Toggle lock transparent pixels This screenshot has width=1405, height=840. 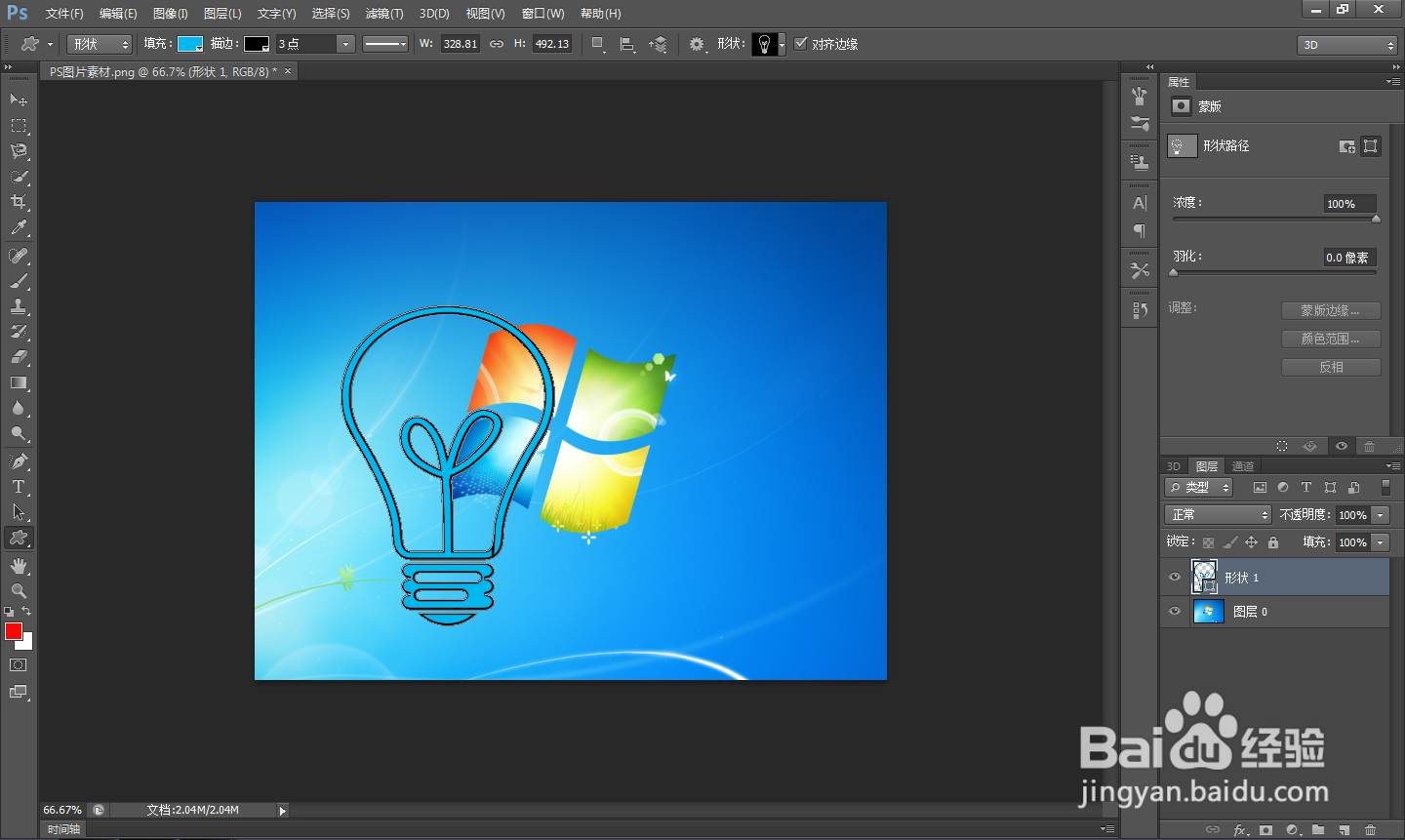point(1208,542)
